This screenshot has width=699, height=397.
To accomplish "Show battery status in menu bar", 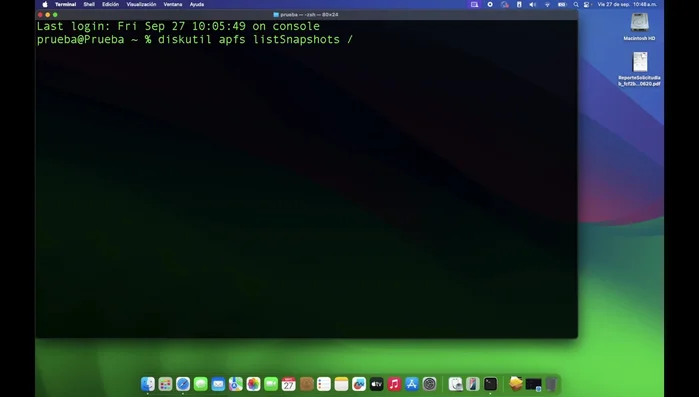I will (x=562, y=4).
